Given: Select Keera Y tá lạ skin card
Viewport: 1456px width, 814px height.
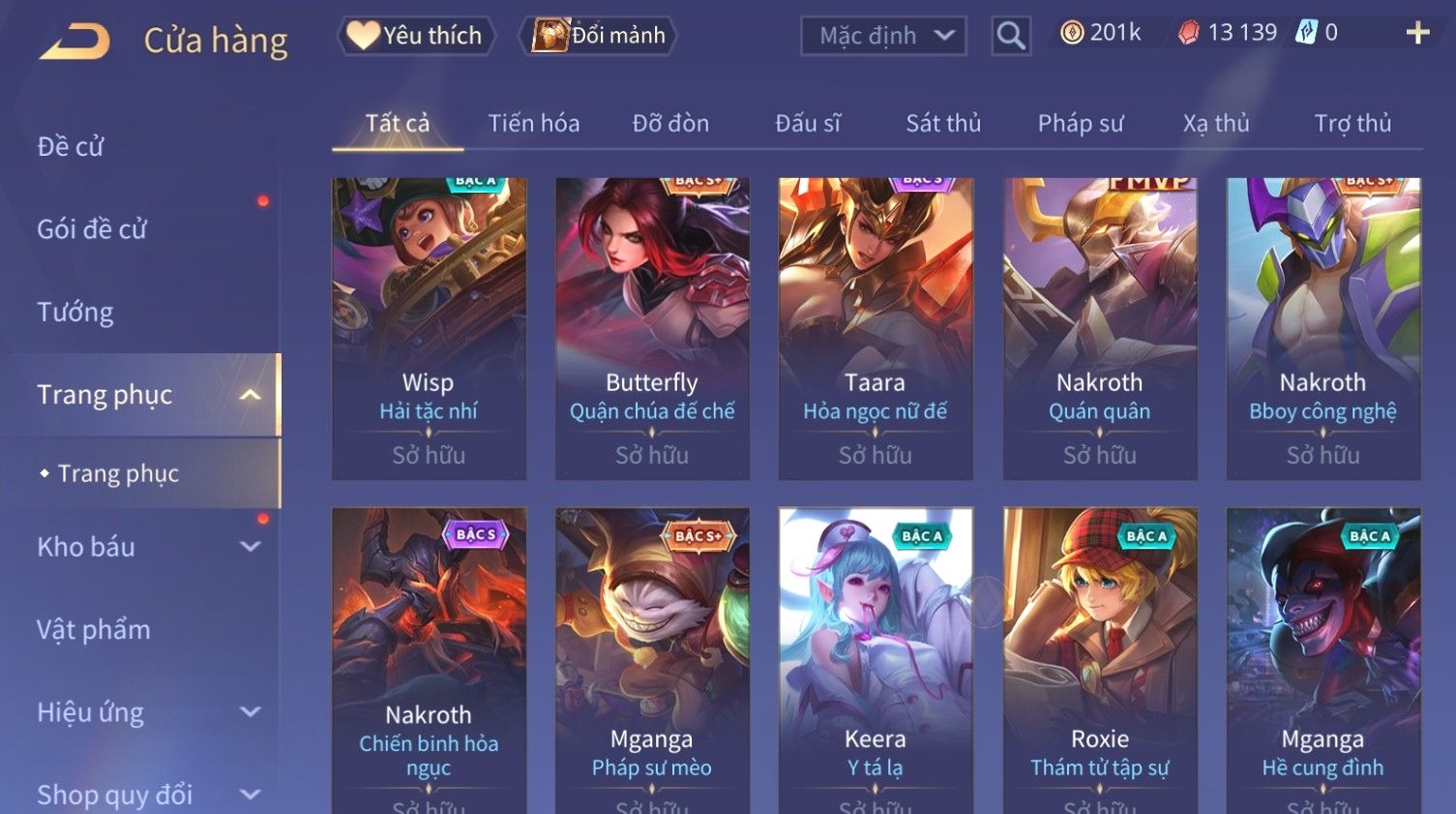Looking at the screenshot, I should [x=876, y=660].
